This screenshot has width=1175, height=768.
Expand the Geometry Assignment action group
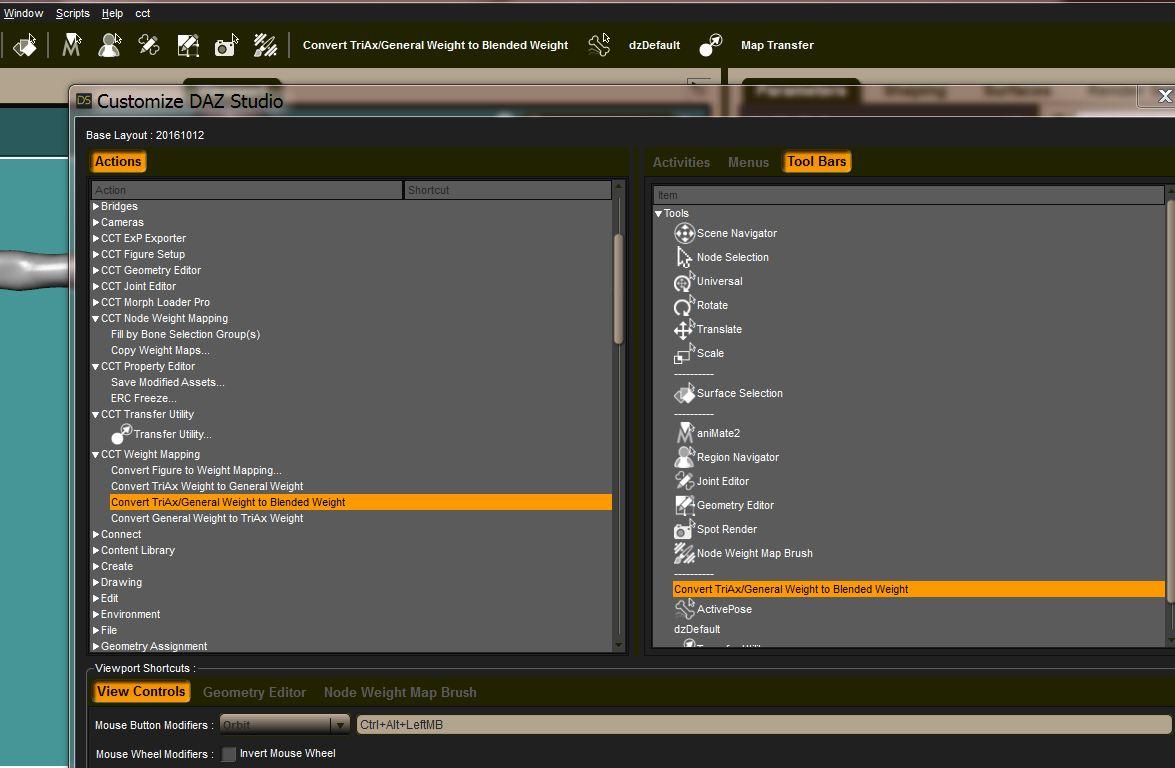pos(96,646)
